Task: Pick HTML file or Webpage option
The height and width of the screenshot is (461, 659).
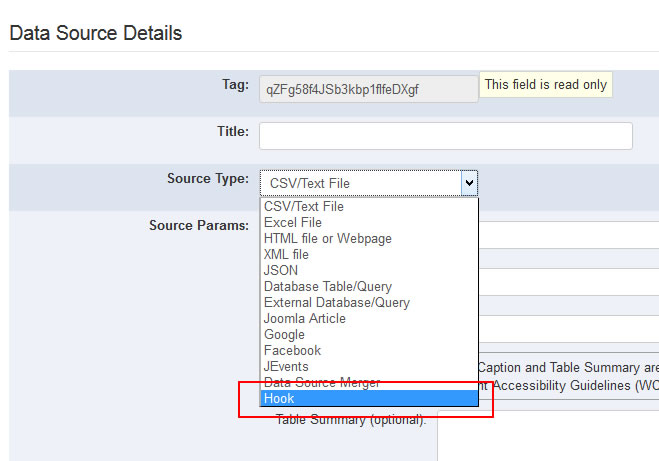Action: [x=328, y=239]
